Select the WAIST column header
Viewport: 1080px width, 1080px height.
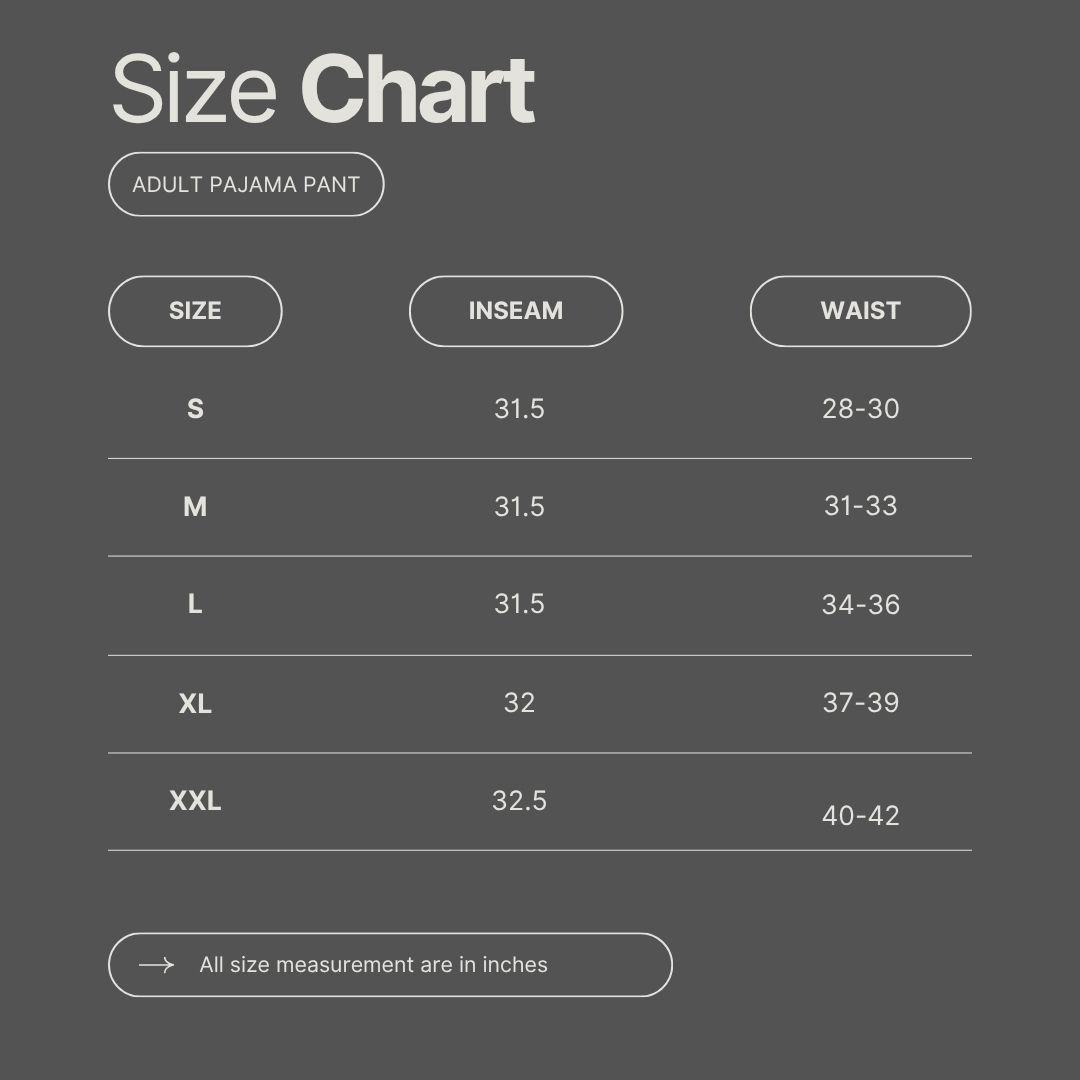point(860,311)
